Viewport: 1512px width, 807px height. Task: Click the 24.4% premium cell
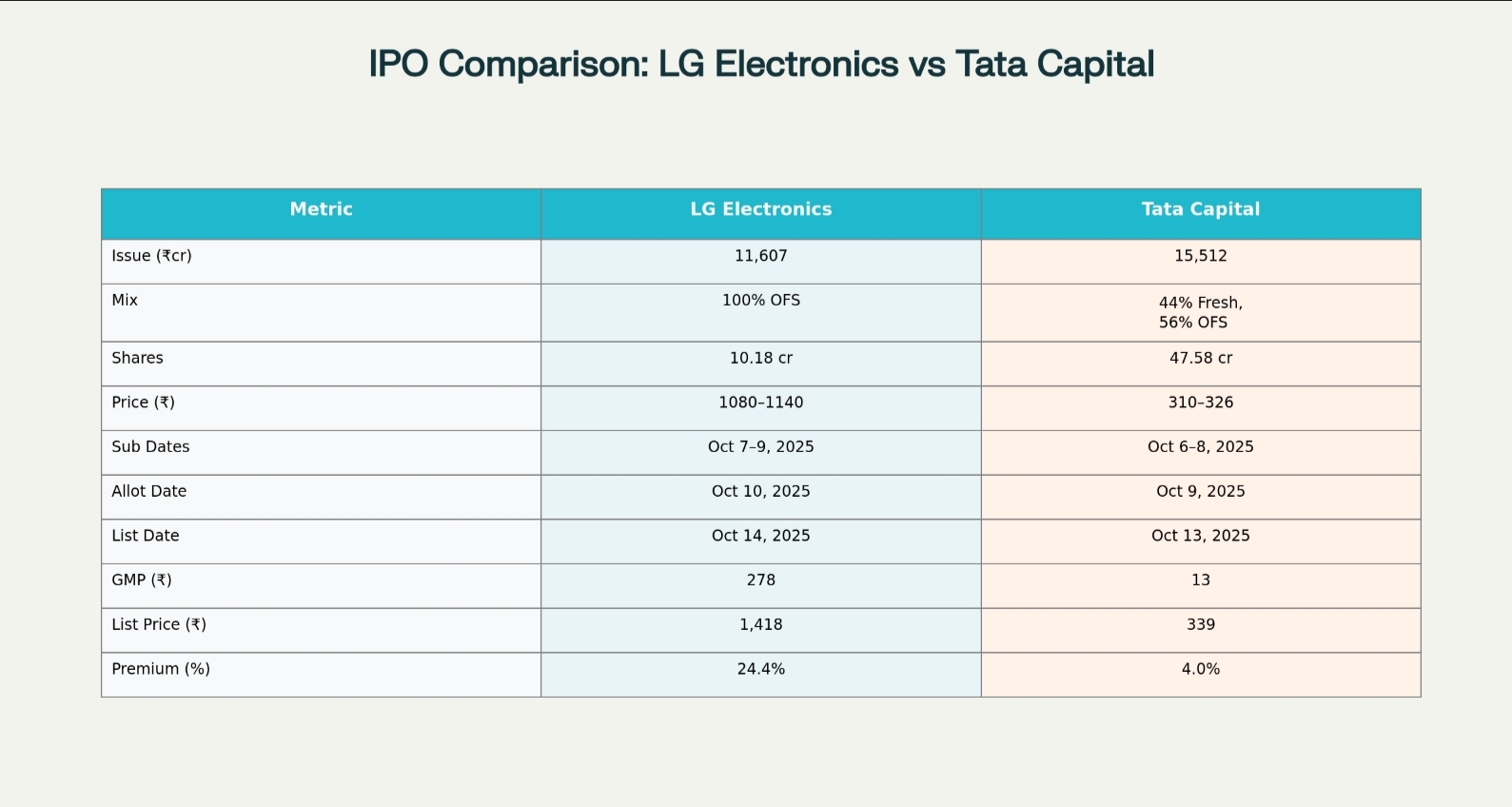(760, 670)
